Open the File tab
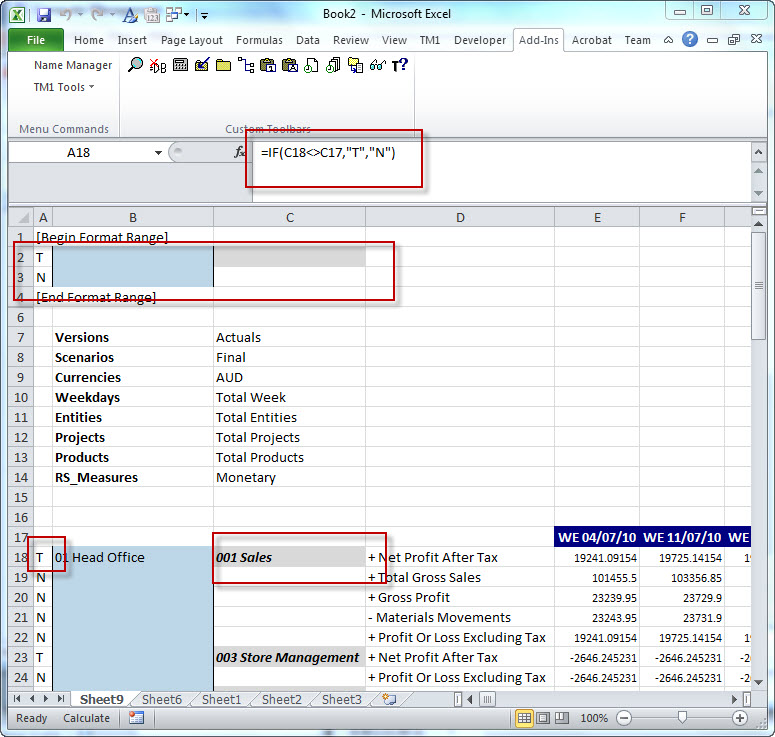This screenshot has height=737, width=775. 36,40
